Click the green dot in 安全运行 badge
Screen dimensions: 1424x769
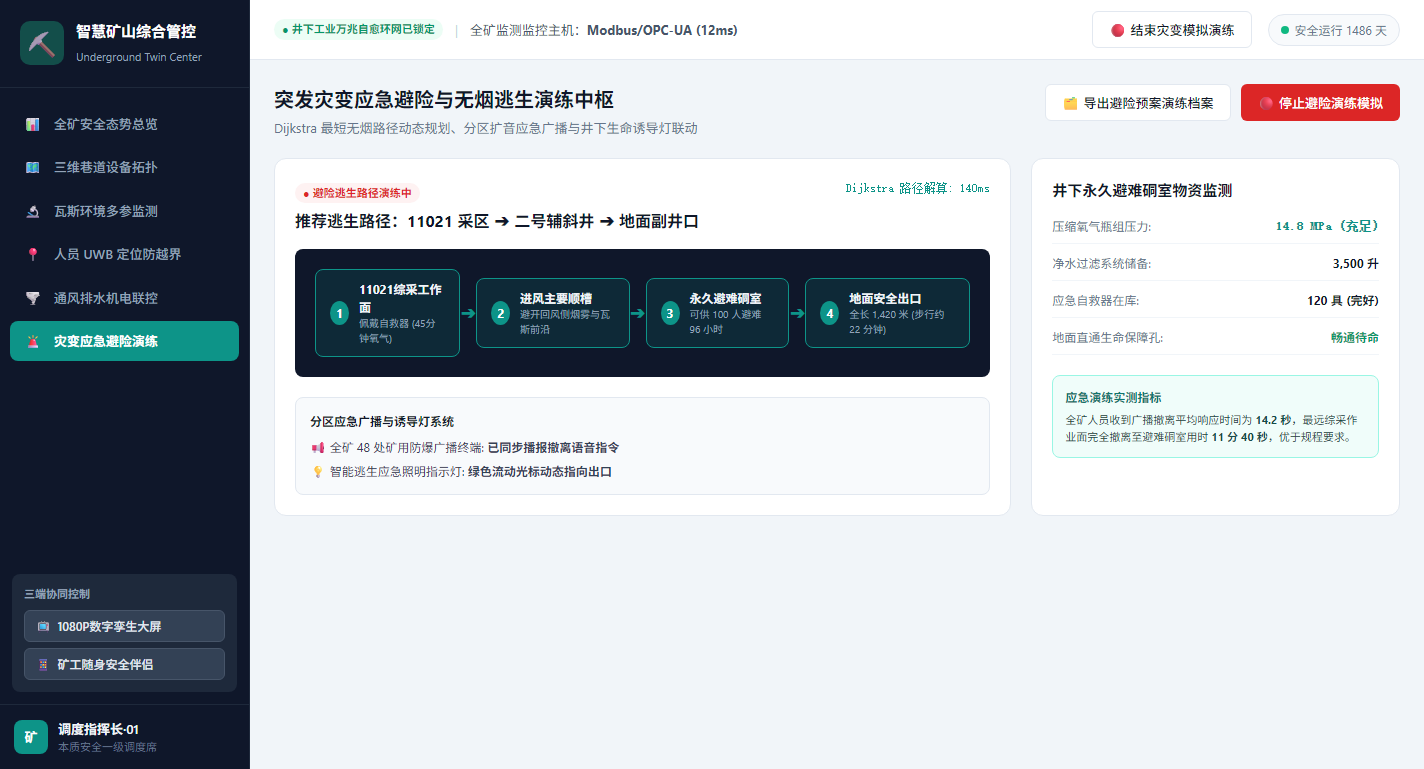[x=1285, y=30]
